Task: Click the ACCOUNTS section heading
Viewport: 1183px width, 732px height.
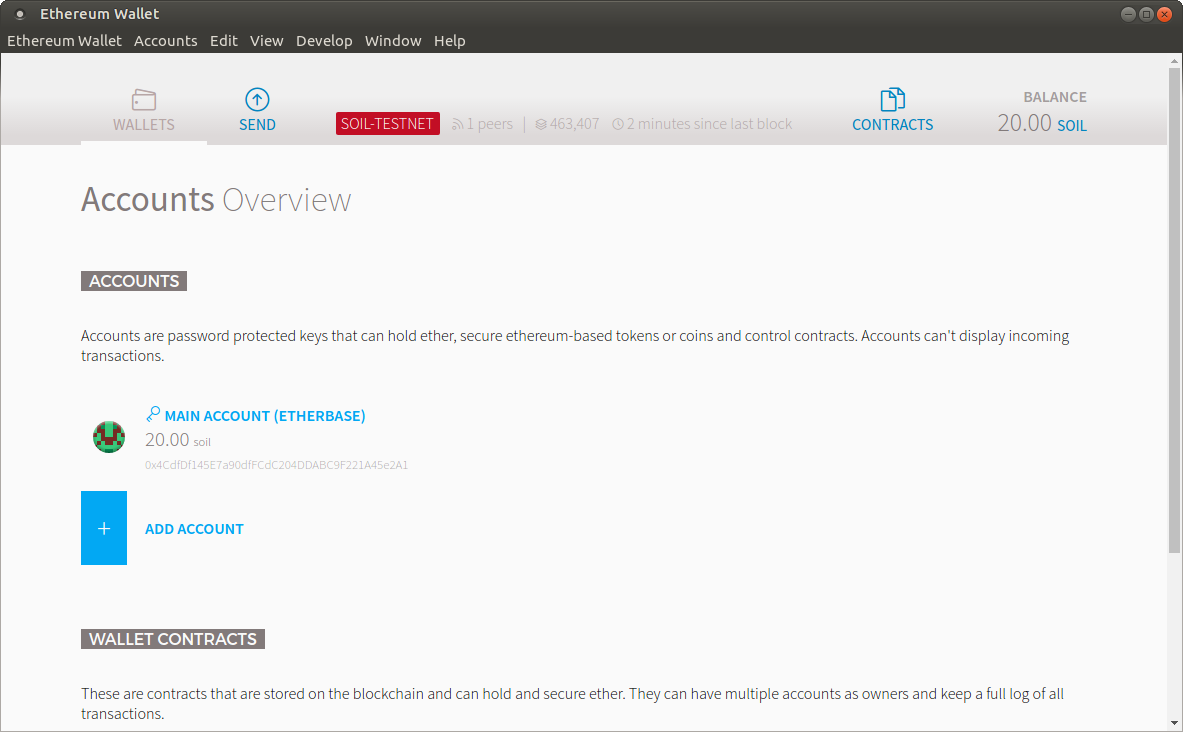Action: [x=134, y=281]
